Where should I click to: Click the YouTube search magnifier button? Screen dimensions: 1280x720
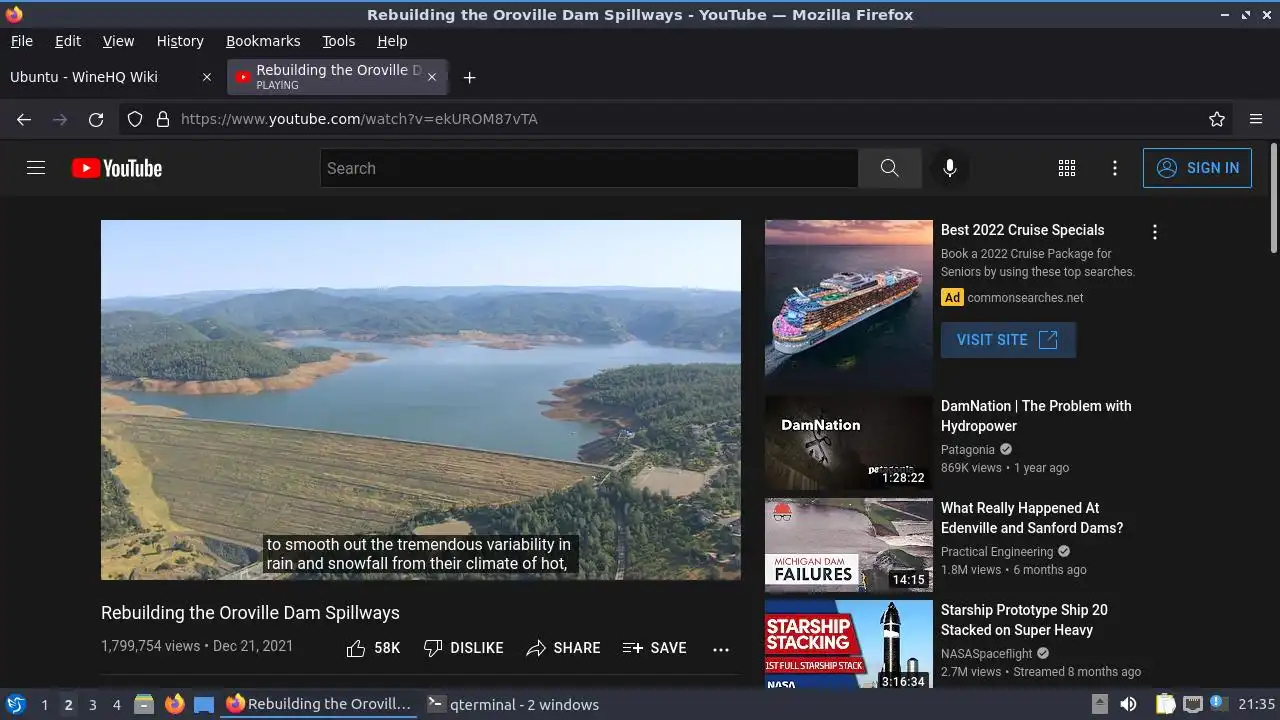tap(890, 168)
